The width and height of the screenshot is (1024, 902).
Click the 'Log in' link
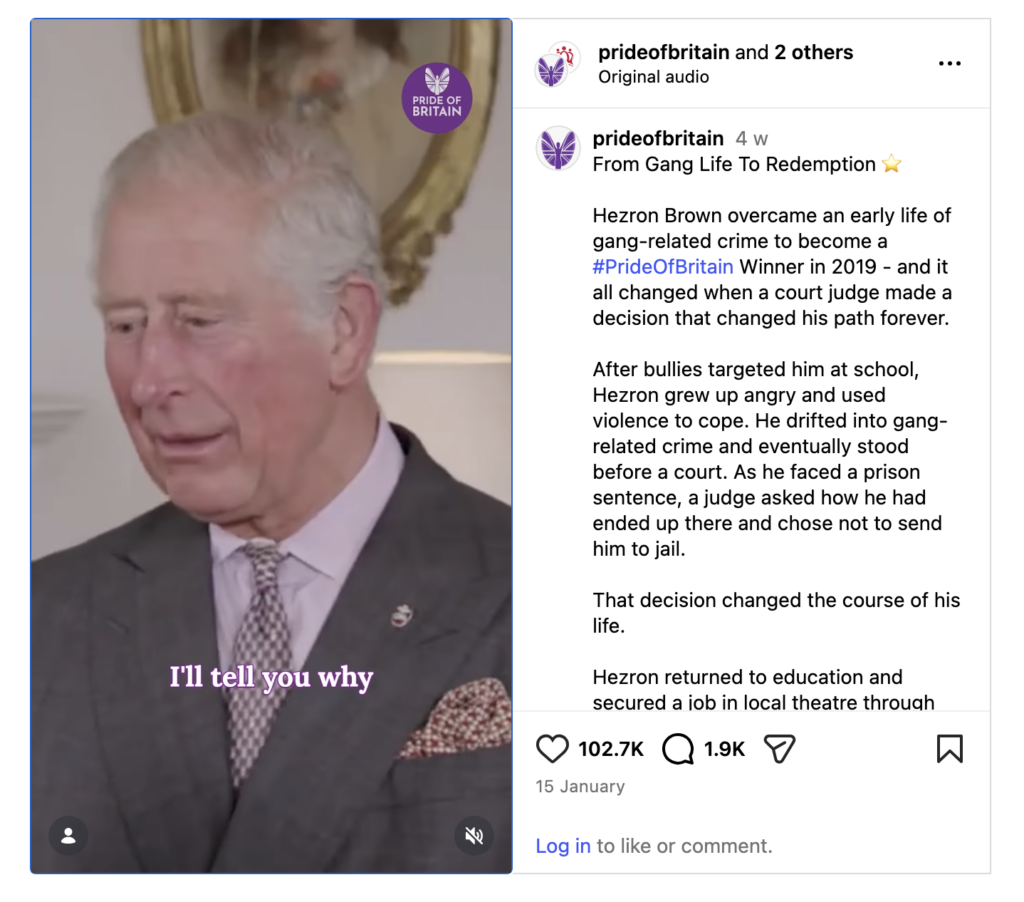(563, 846)
